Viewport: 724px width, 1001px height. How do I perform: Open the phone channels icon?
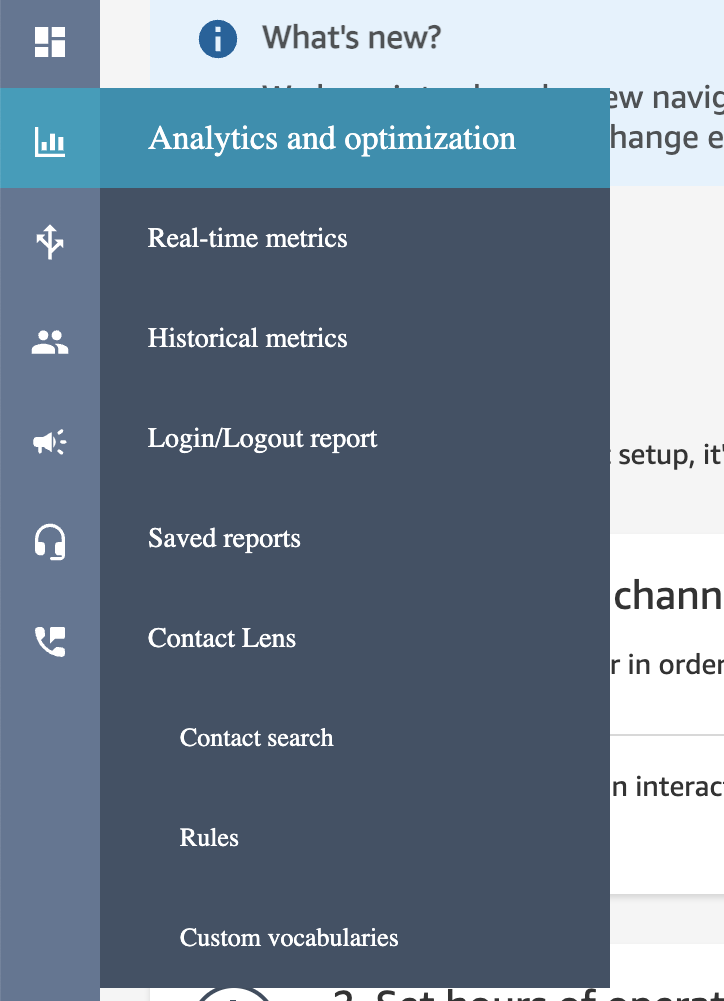[49, 641]
